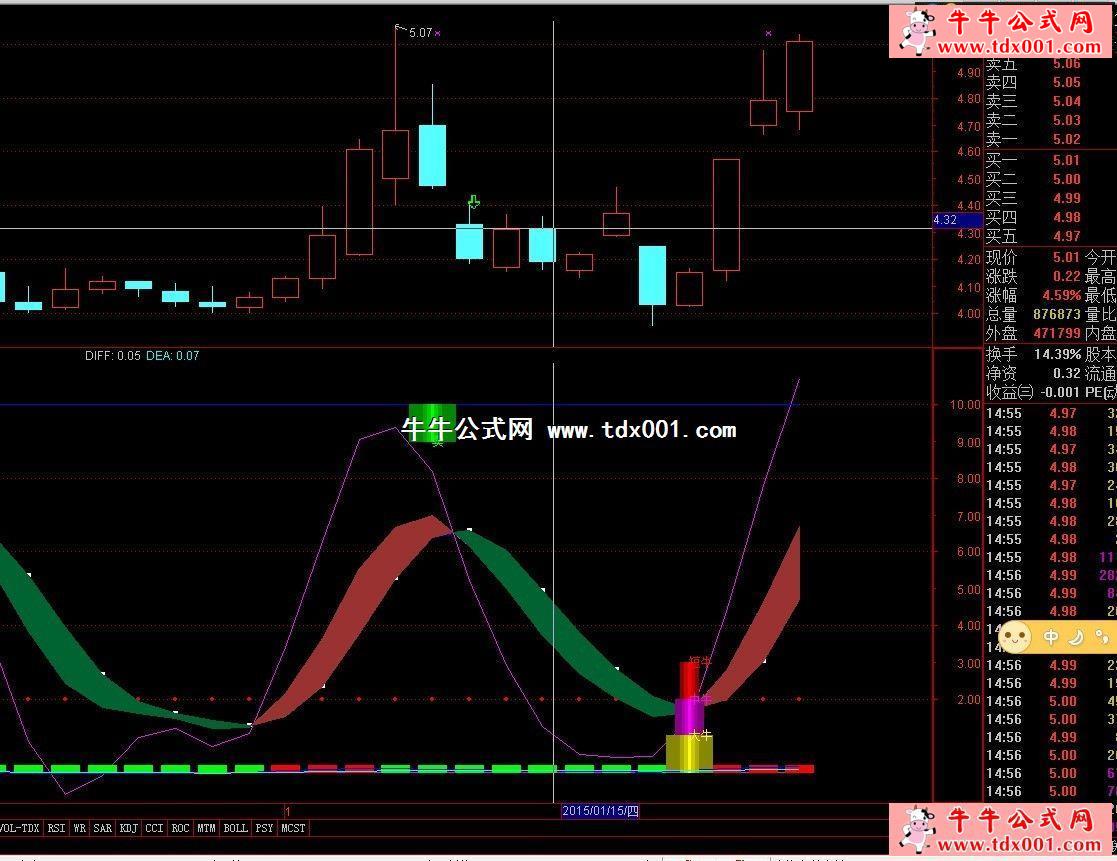Viewport: 1117px width, 861px height.
Task: Click the magenta 中牛 signal block
Action: click(x=689, y=716)
